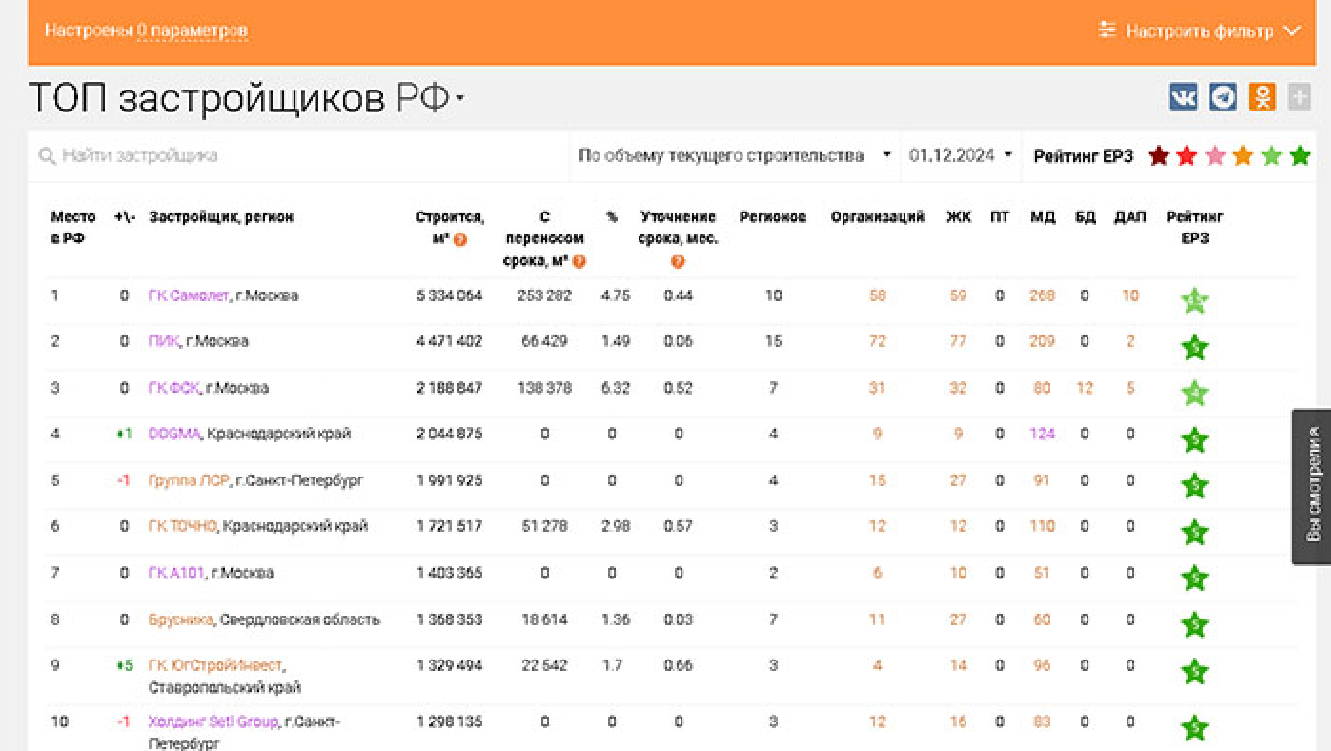Image resolution: width=1331 pixels, height=751 pixels.
Task: Click МД value 110 in ГК ТОЧНО row
Action: click(x=1042, y=526)
